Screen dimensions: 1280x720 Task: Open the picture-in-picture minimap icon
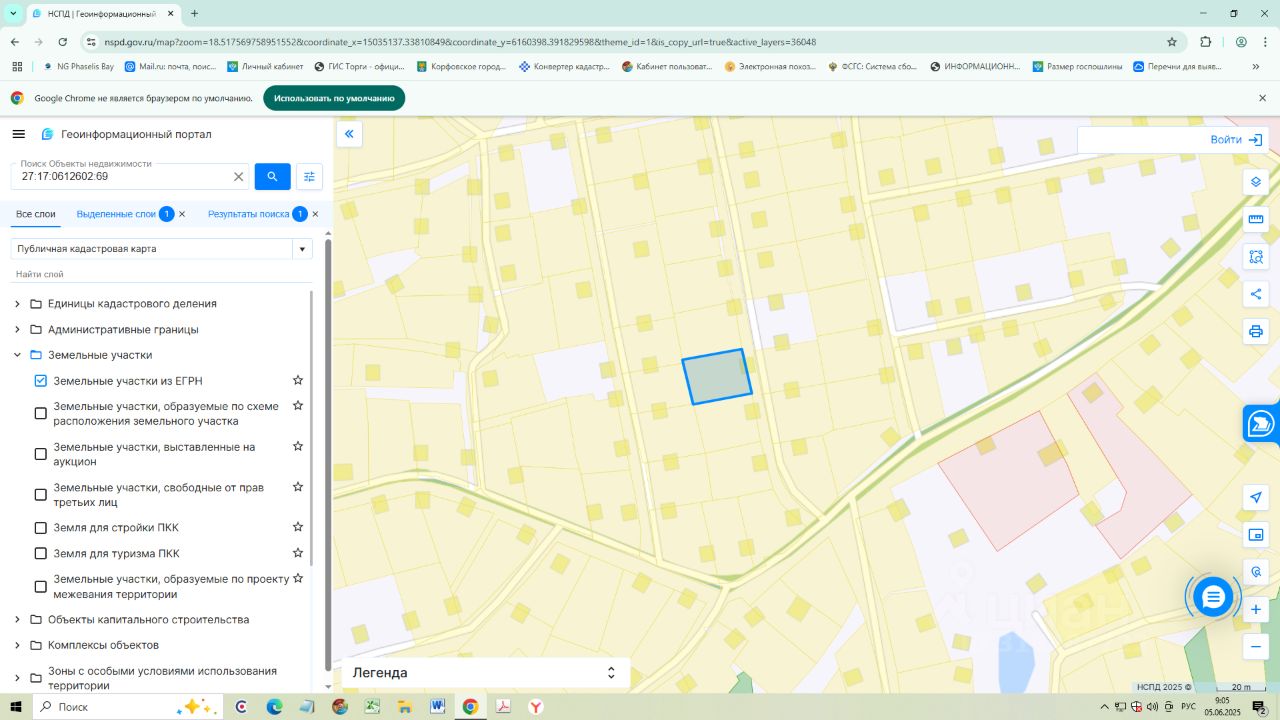1256,535
